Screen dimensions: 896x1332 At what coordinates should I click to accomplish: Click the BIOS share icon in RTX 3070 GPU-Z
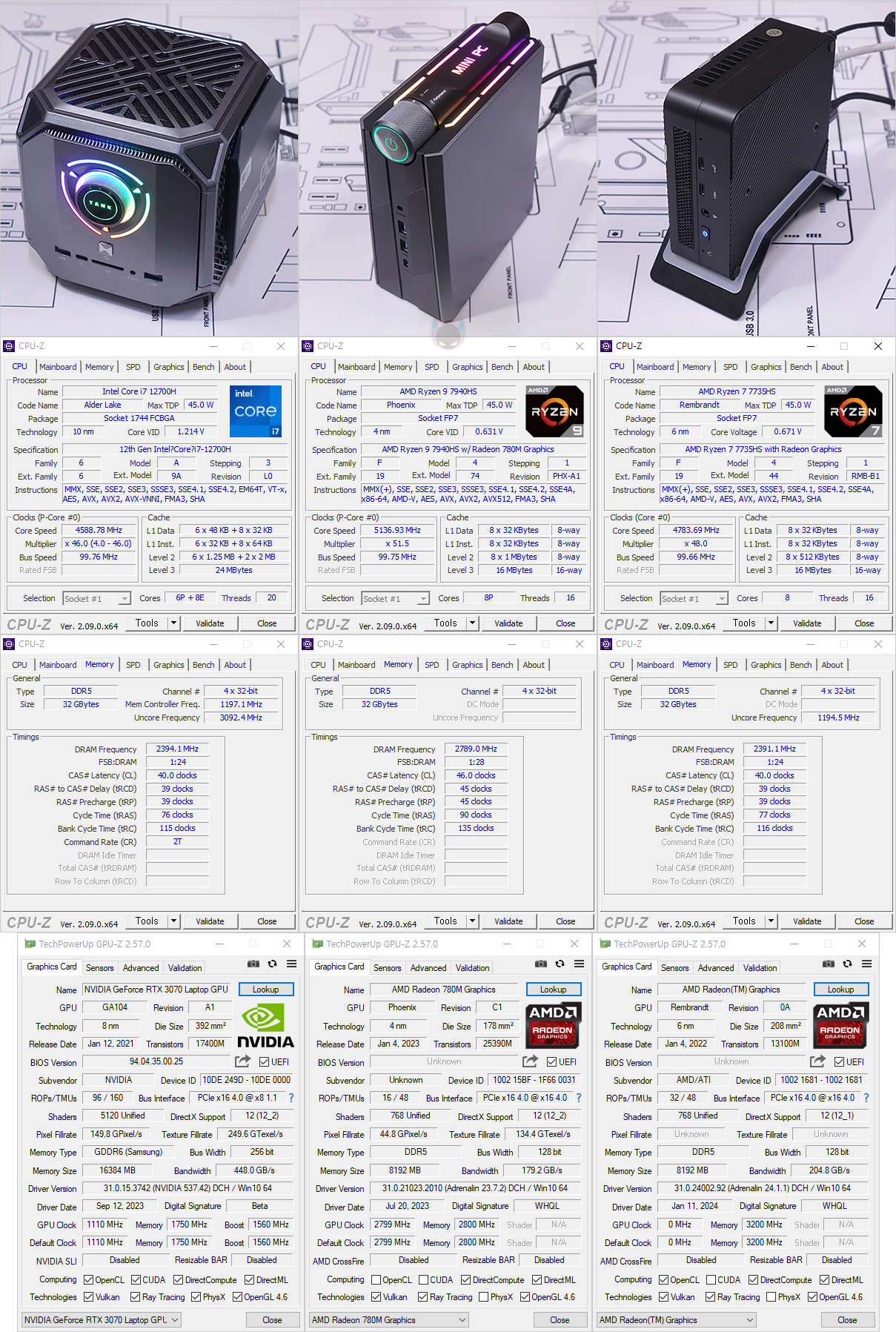click(x=242, y=1062)
